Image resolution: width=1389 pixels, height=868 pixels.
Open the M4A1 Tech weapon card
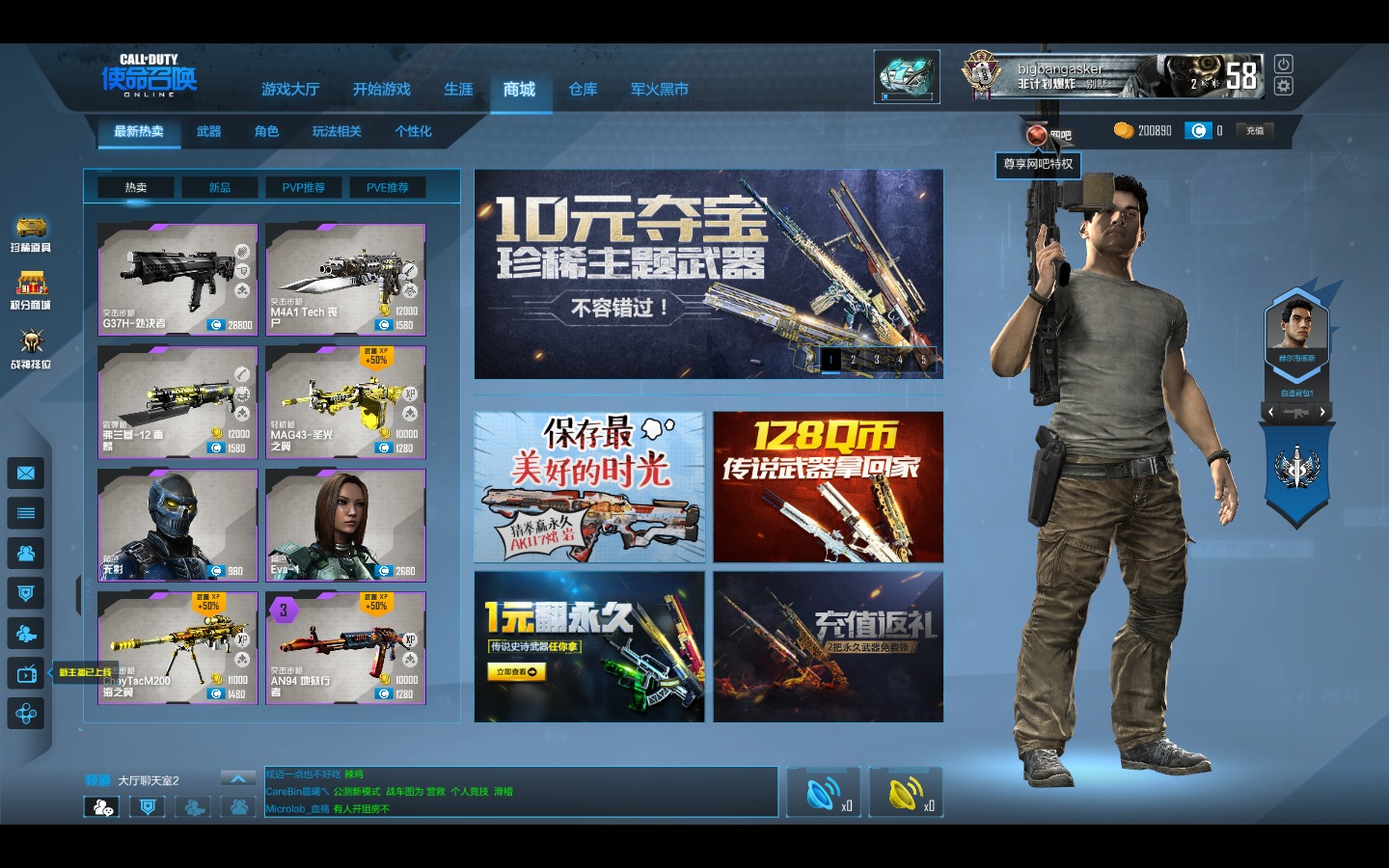pos(345,280)
